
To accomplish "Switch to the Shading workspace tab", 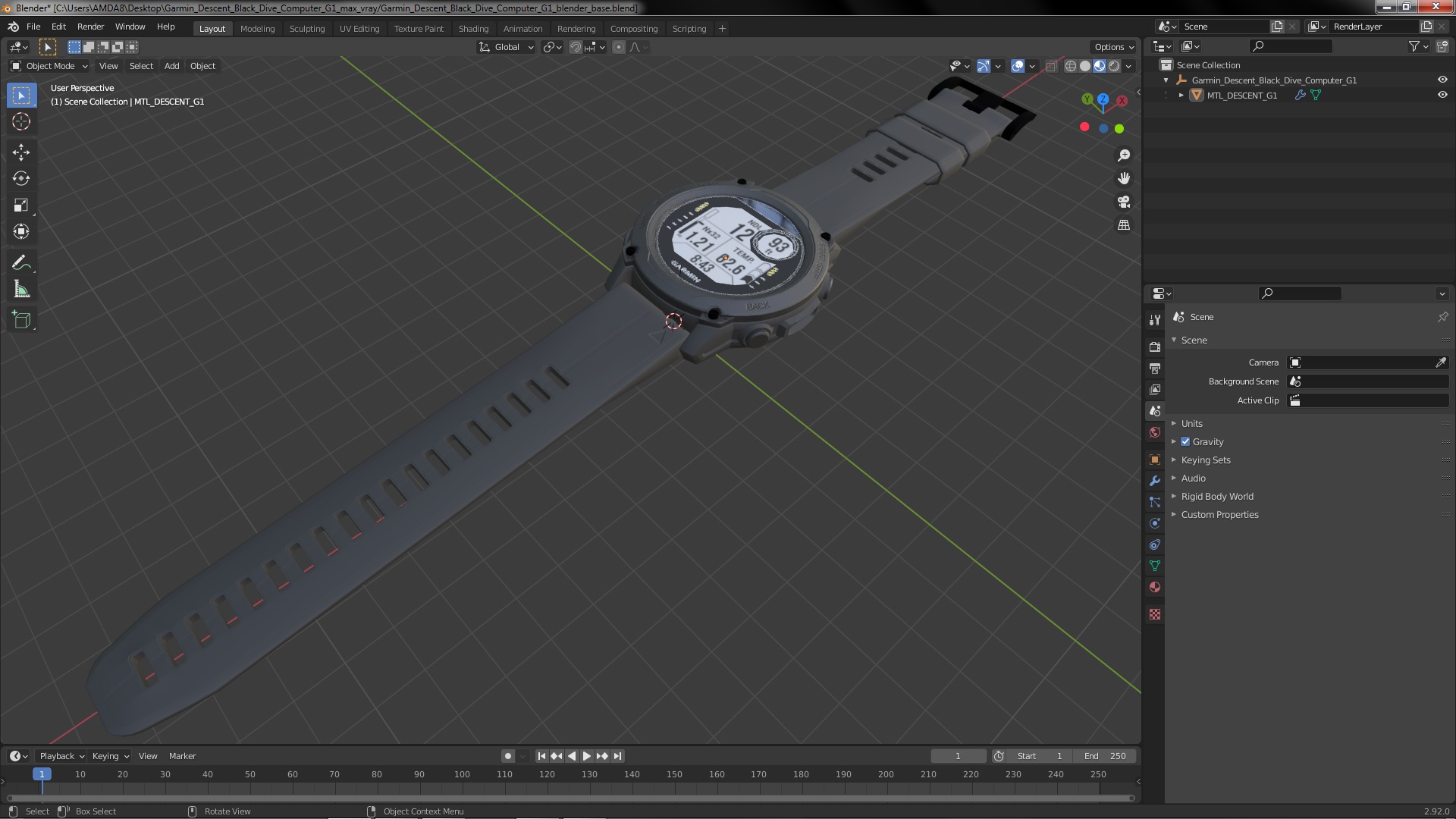I will coord(473,29).
